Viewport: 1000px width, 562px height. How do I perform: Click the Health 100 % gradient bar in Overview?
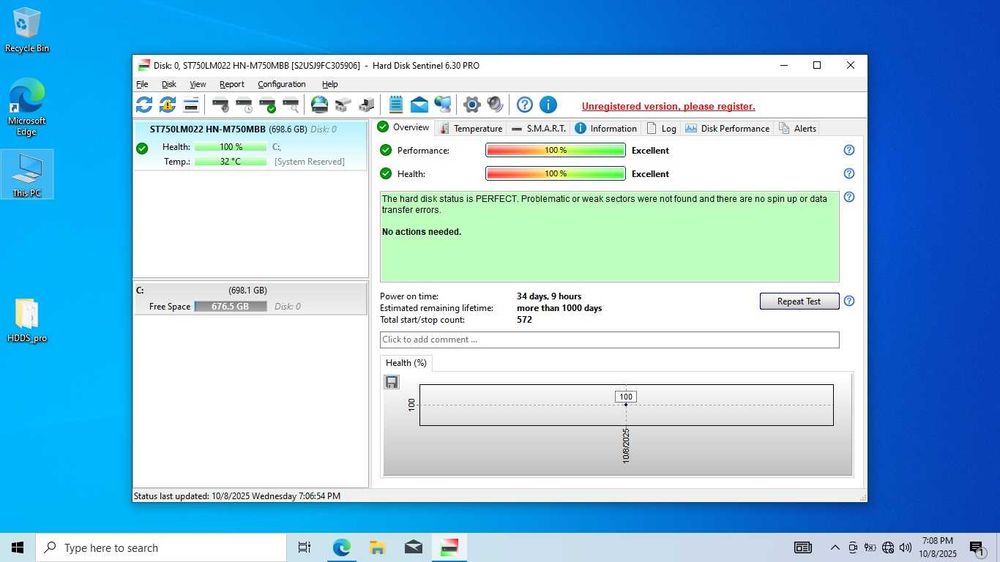click(555, 174)
